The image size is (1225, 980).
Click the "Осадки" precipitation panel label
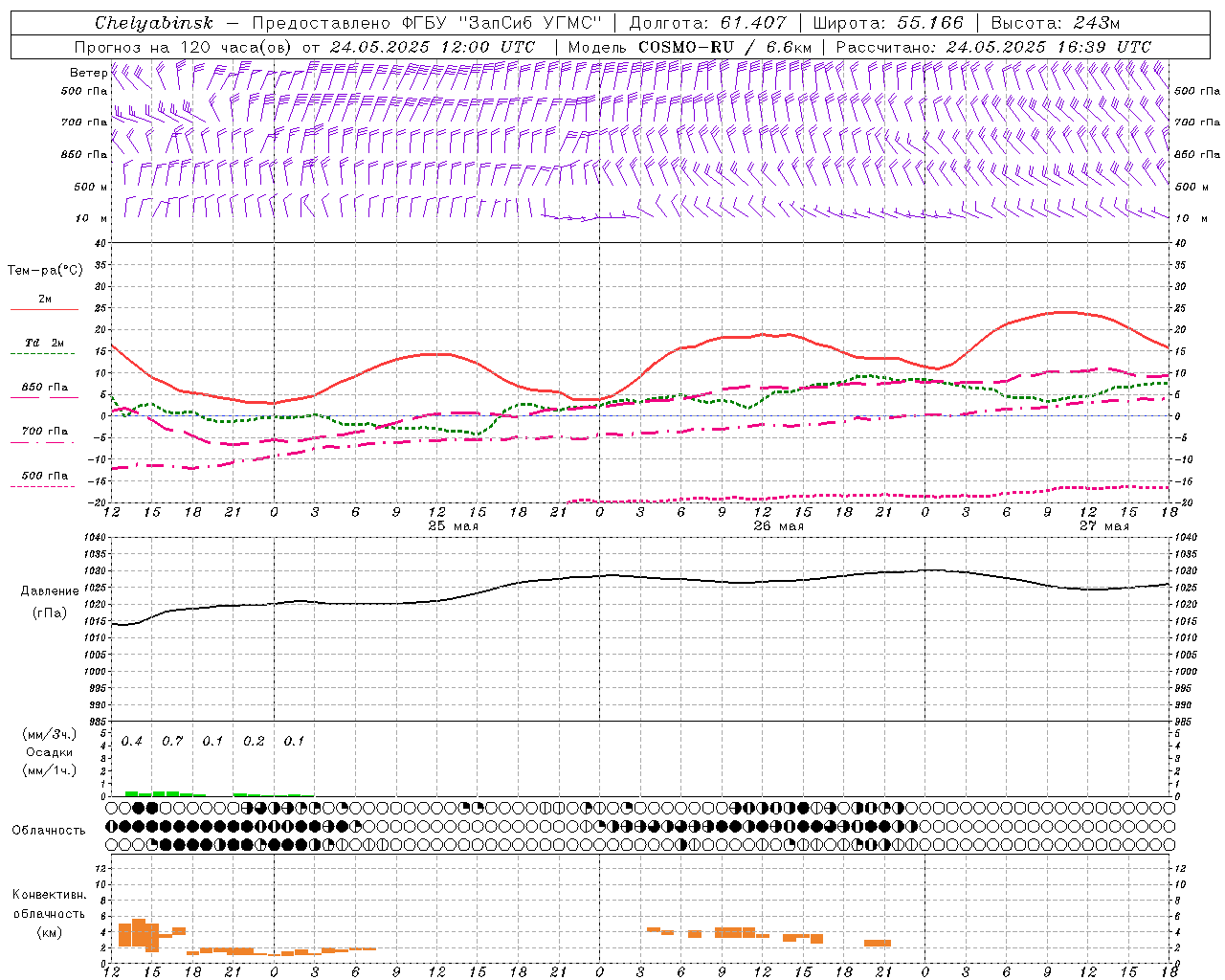(49, 752)
